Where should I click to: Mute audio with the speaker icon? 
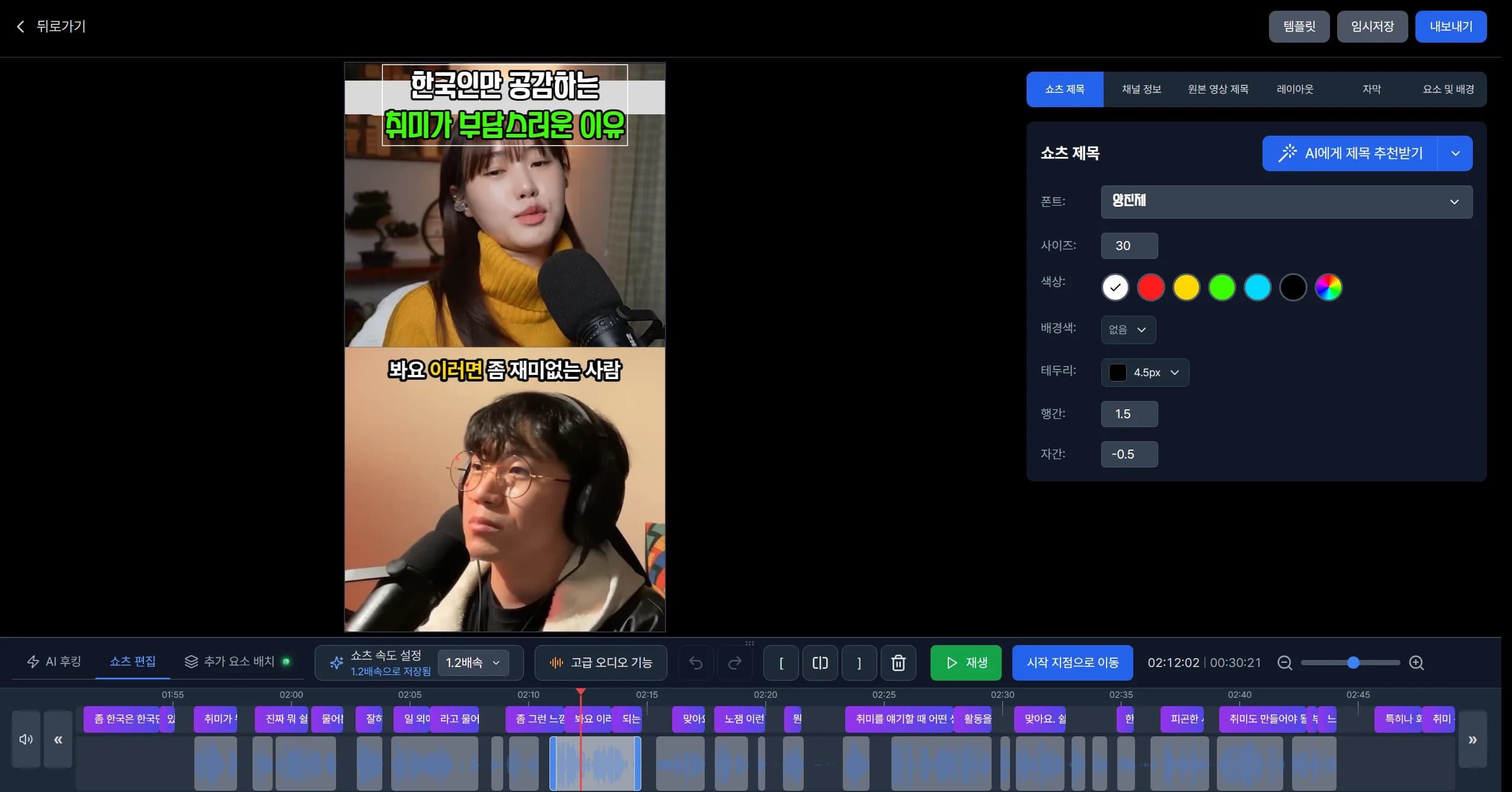(x=26, y=739)
